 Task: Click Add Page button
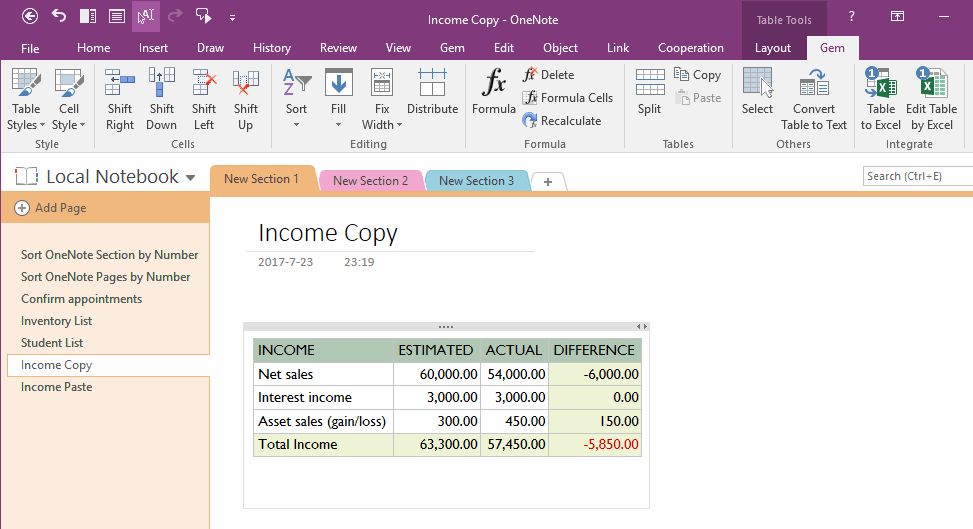(x=50, y=208)
